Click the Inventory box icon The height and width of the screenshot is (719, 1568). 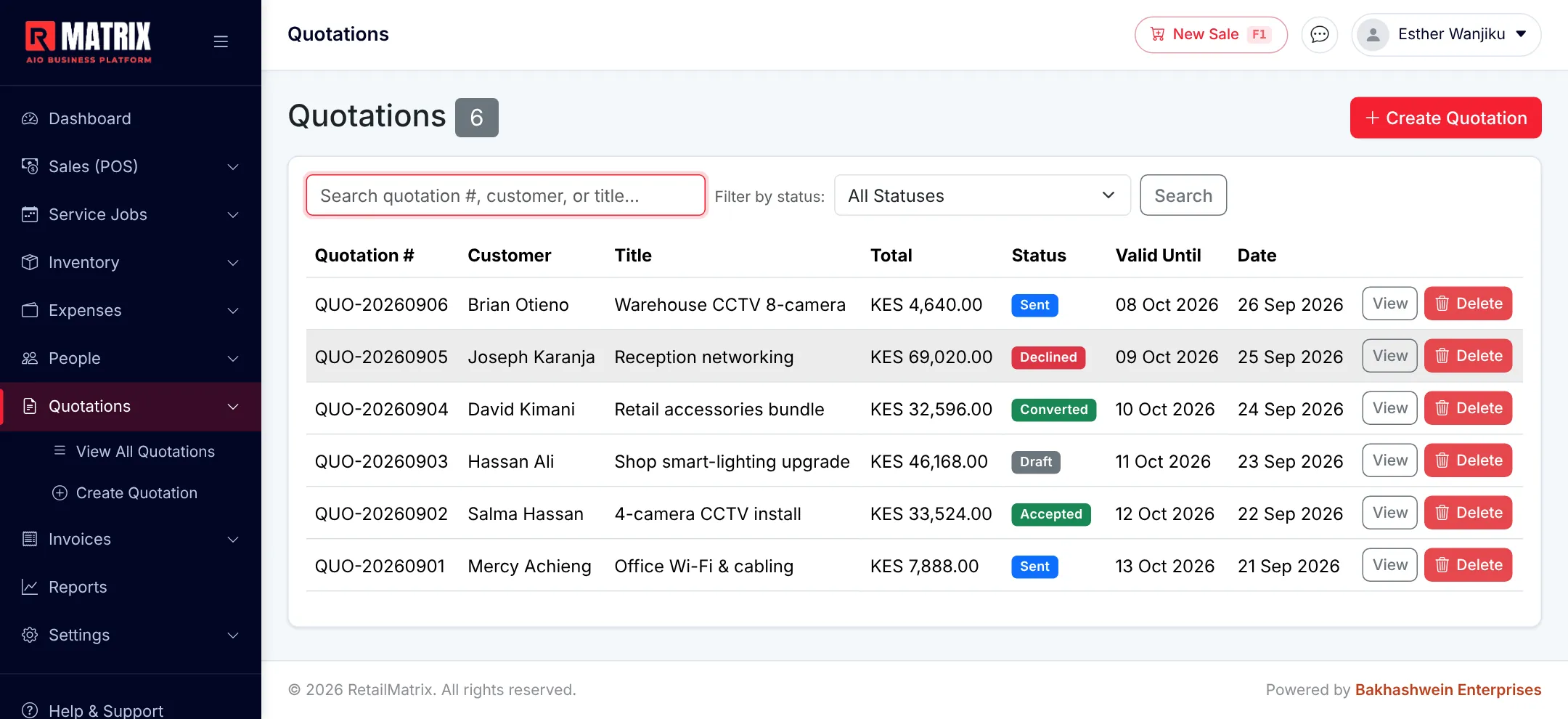[30, 262]
